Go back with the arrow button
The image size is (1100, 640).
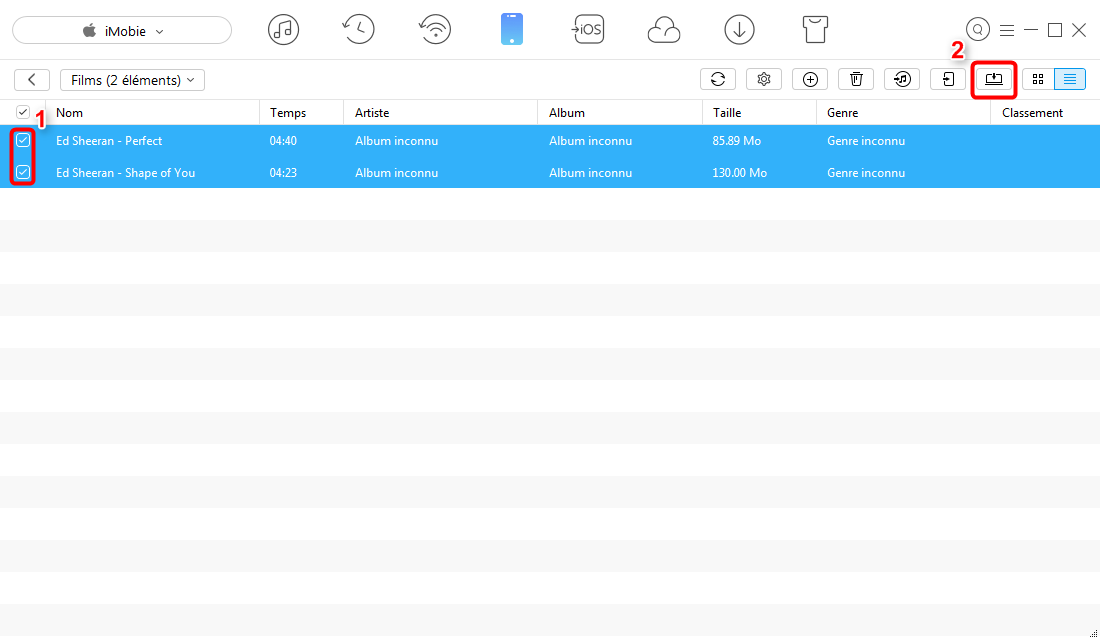[32, 80]
